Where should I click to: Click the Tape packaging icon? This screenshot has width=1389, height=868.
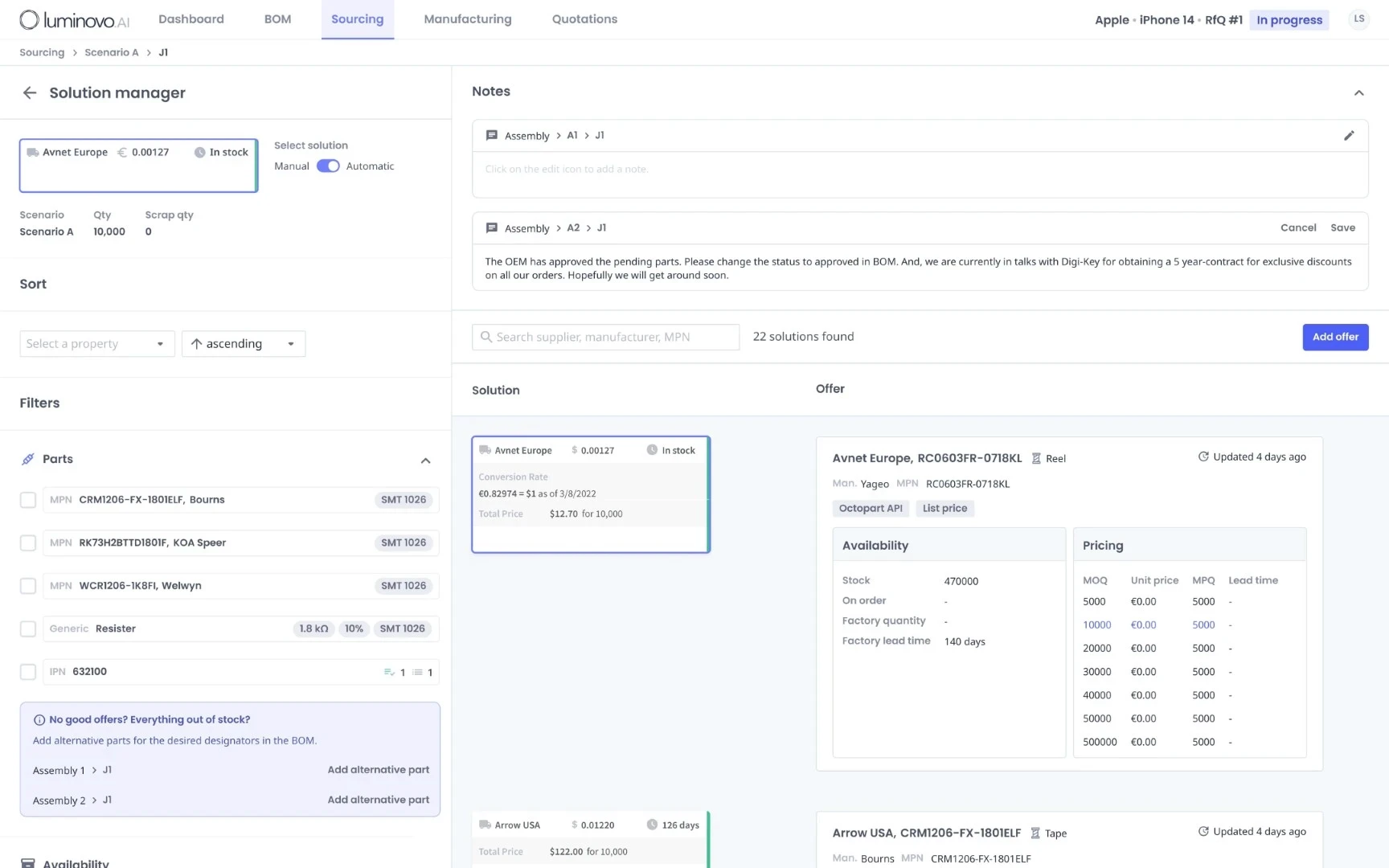(x=1035, y=833)
